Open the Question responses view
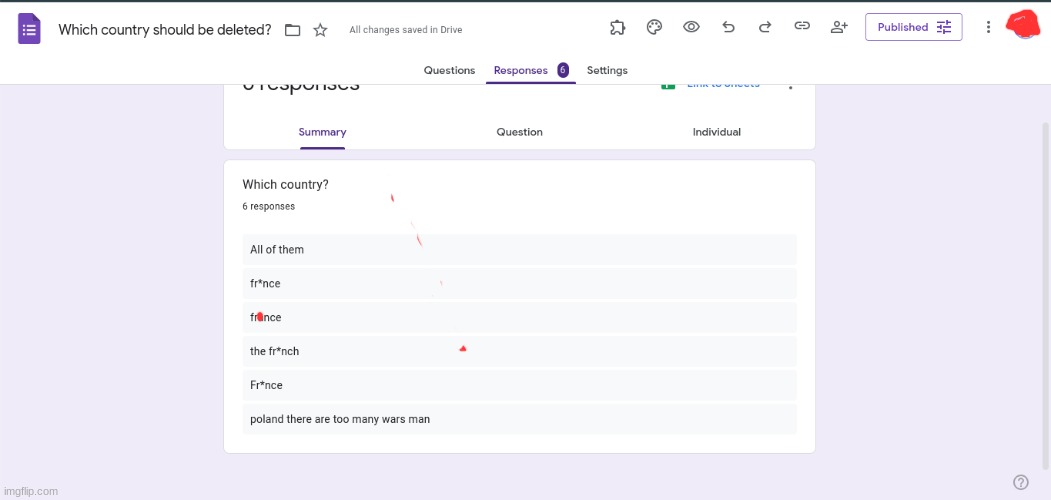Image resolution: width=1051 pixels, height=500 pixels. 519,132
